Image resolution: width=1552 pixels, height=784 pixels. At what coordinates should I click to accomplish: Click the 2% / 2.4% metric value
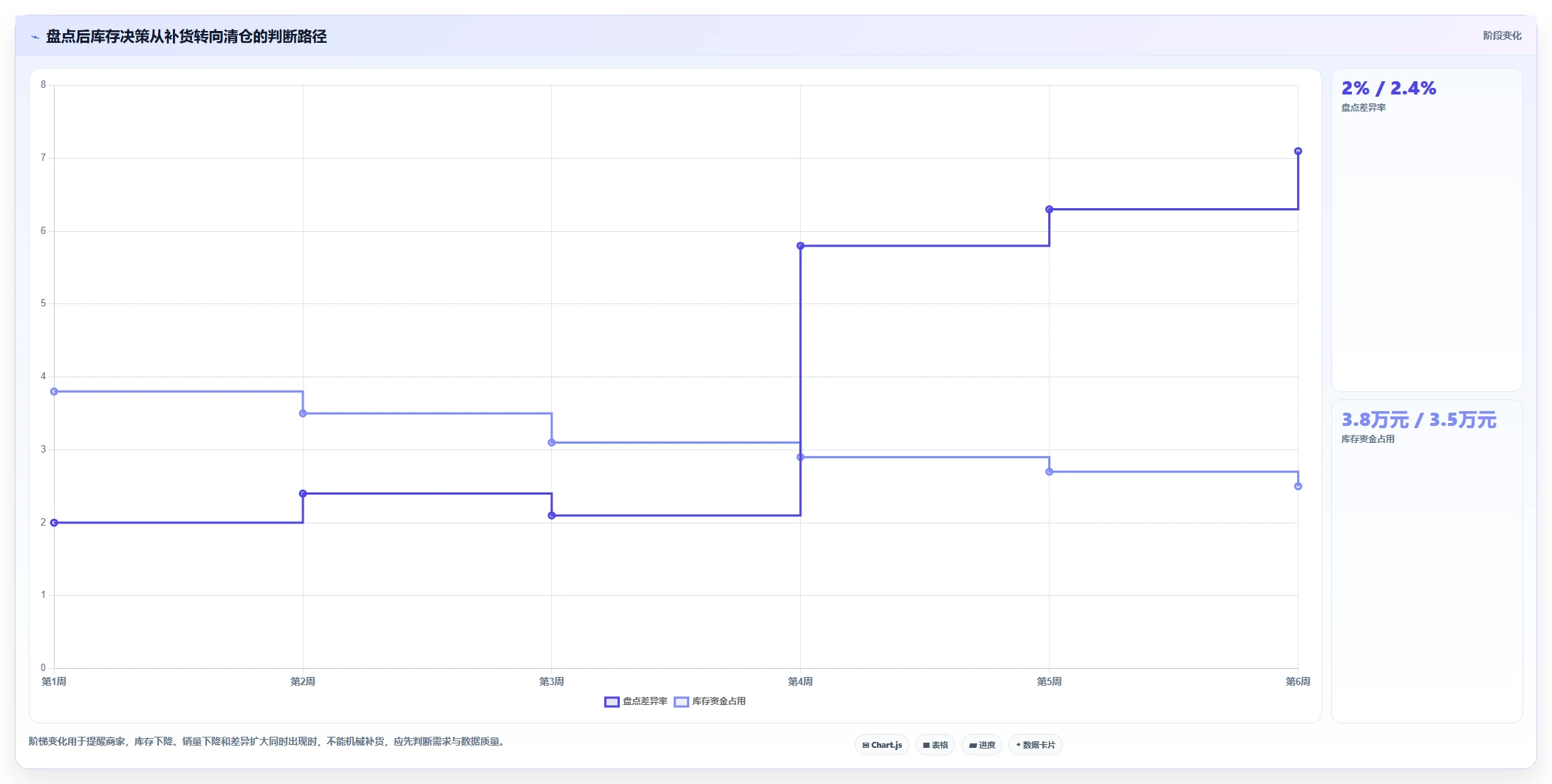pos(1389,89)
